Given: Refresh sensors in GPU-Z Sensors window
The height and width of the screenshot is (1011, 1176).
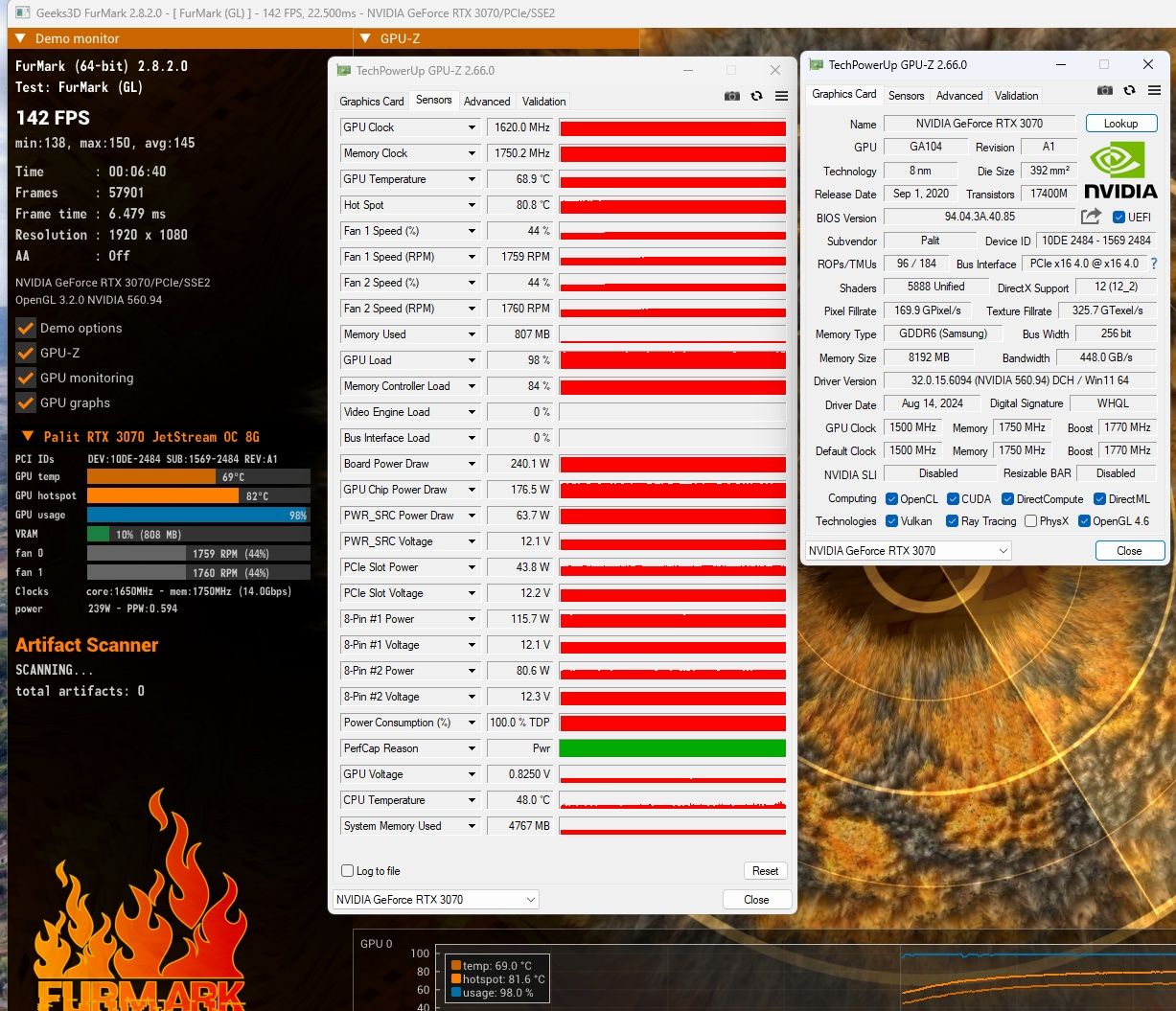Looking at the screenshot, I should coord(756,96).
